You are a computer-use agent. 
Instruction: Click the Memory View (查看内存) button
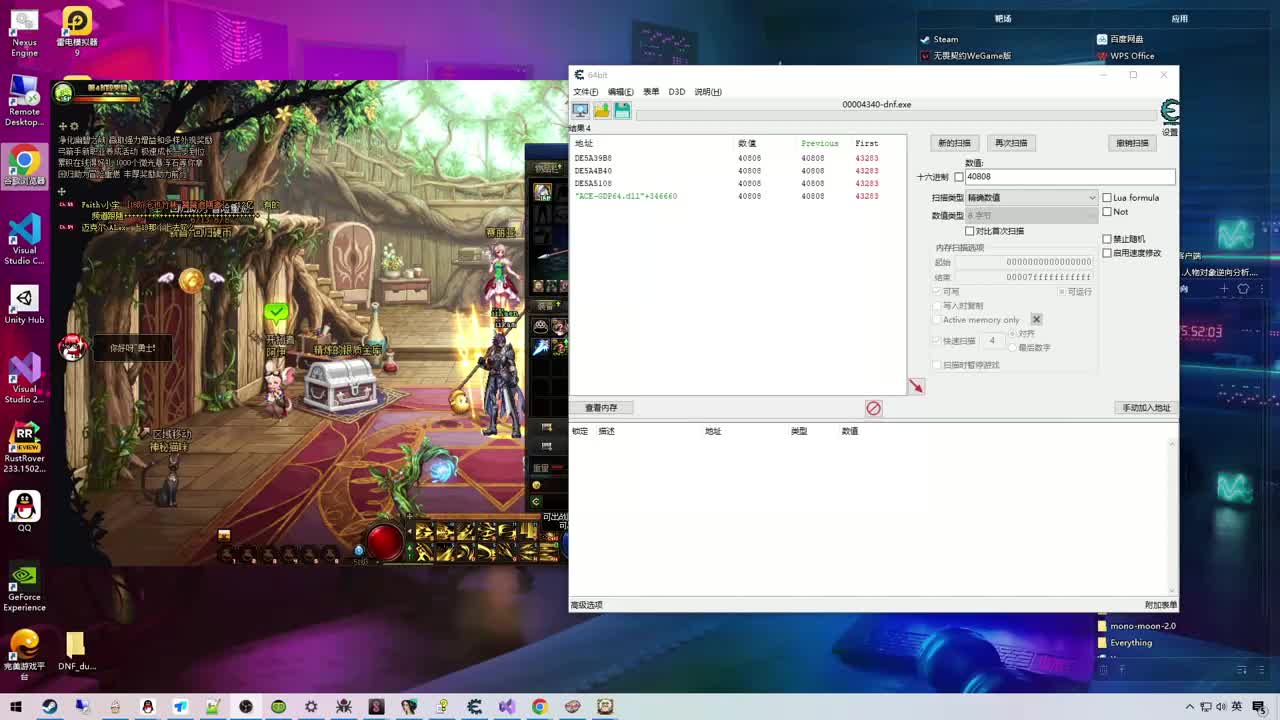click(601, 408)
